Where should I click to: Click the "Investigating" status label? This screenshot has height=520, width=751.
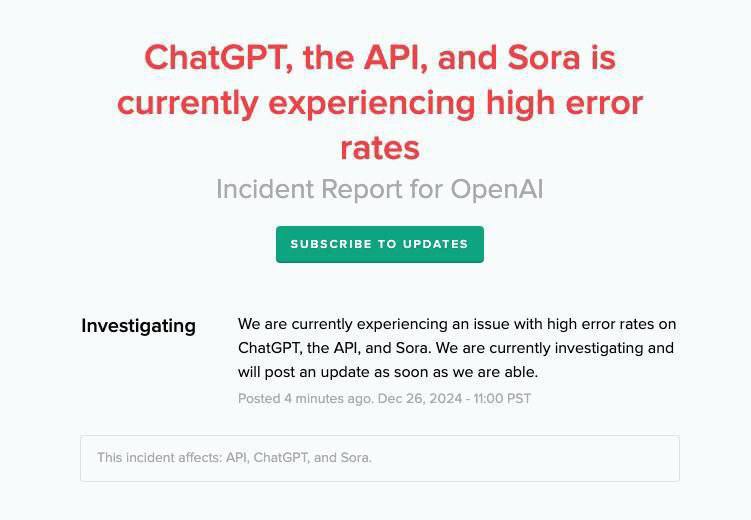click(138, 326)
